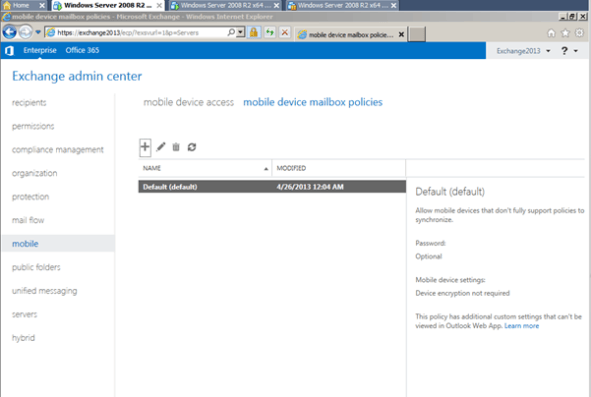Open the help question mark menu
Viewport: 591px width, 397px height.
point(564,51)
